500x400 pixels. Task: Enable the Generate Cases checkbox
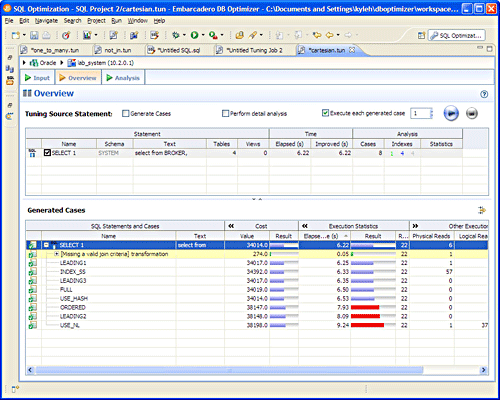tap(125, 114)
